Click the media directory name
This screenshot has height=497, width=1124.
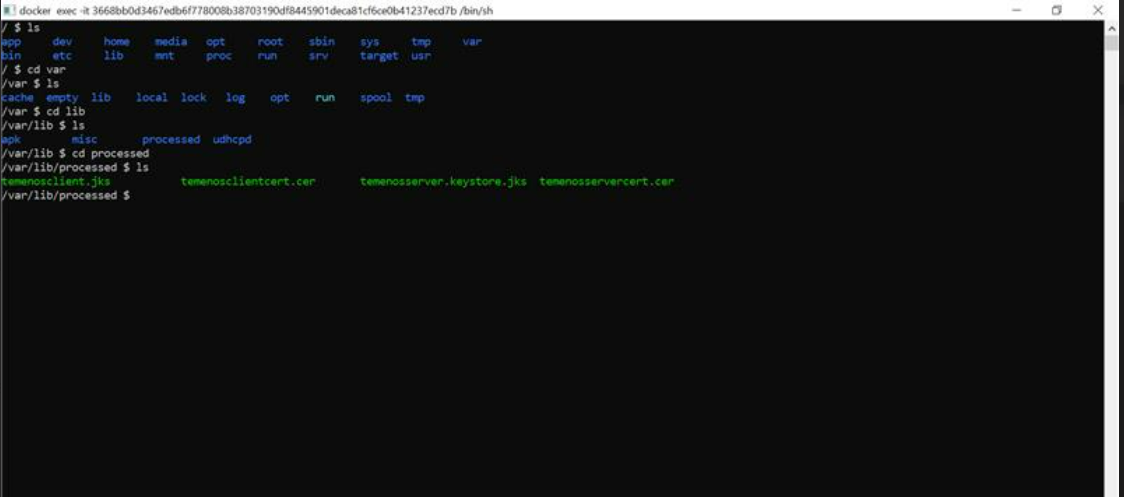click(x=171, y=42)
